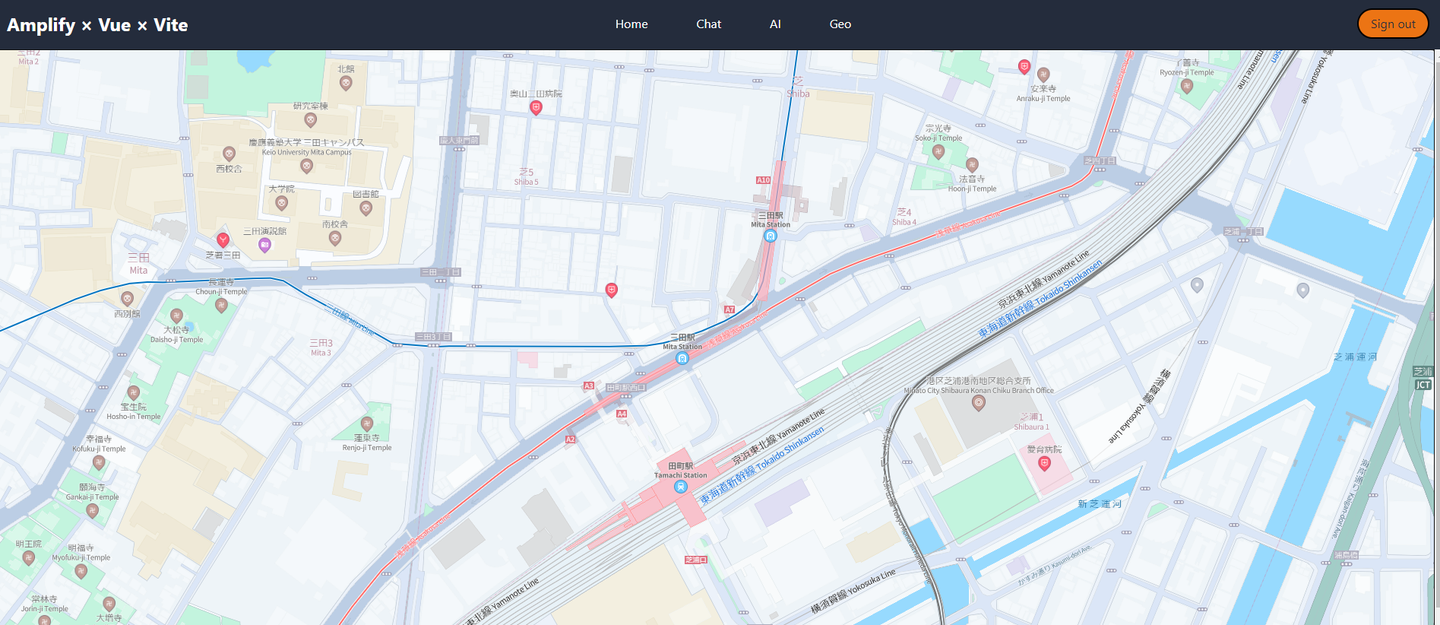Screen dimensions: 1440x625
Task: Select the A4 station exit badge
Action: [622, 413]
